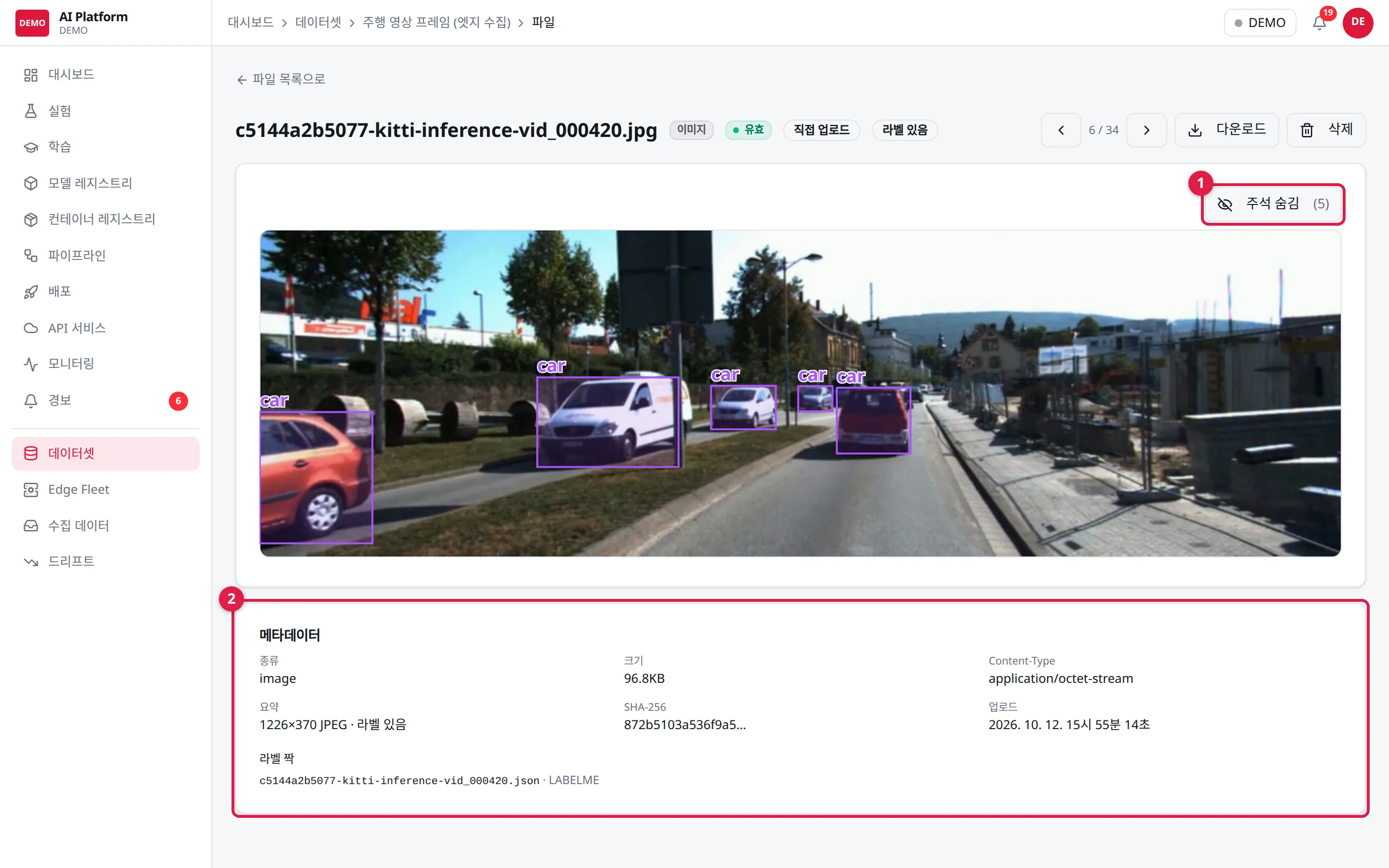Click the 주행 영상 프레임 (엣지 수집) breadcrumb
1389x868 pixels.
(437, 22)
